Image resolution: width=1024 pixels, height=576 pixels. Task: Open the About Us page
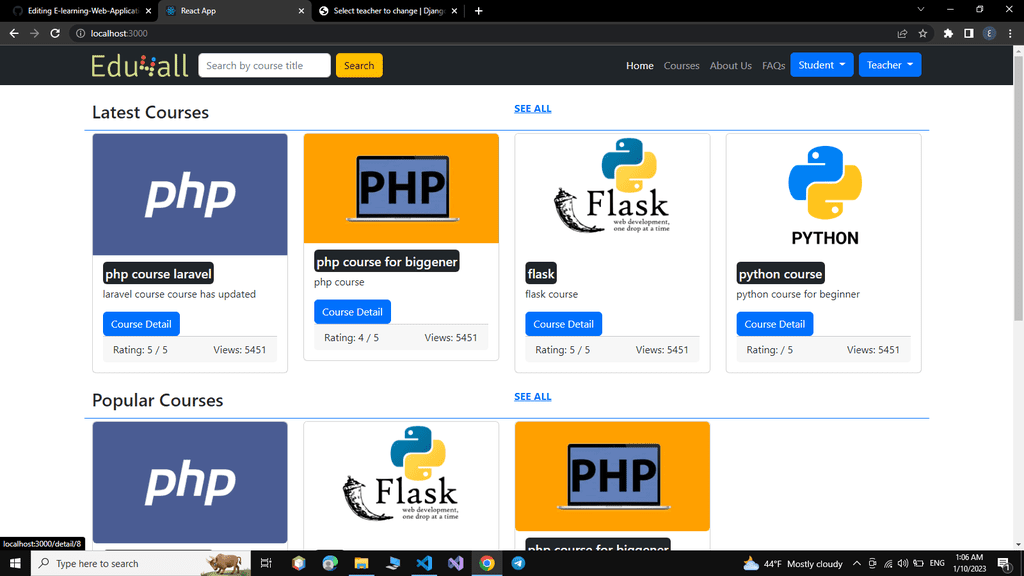click(x=731, y=65)
